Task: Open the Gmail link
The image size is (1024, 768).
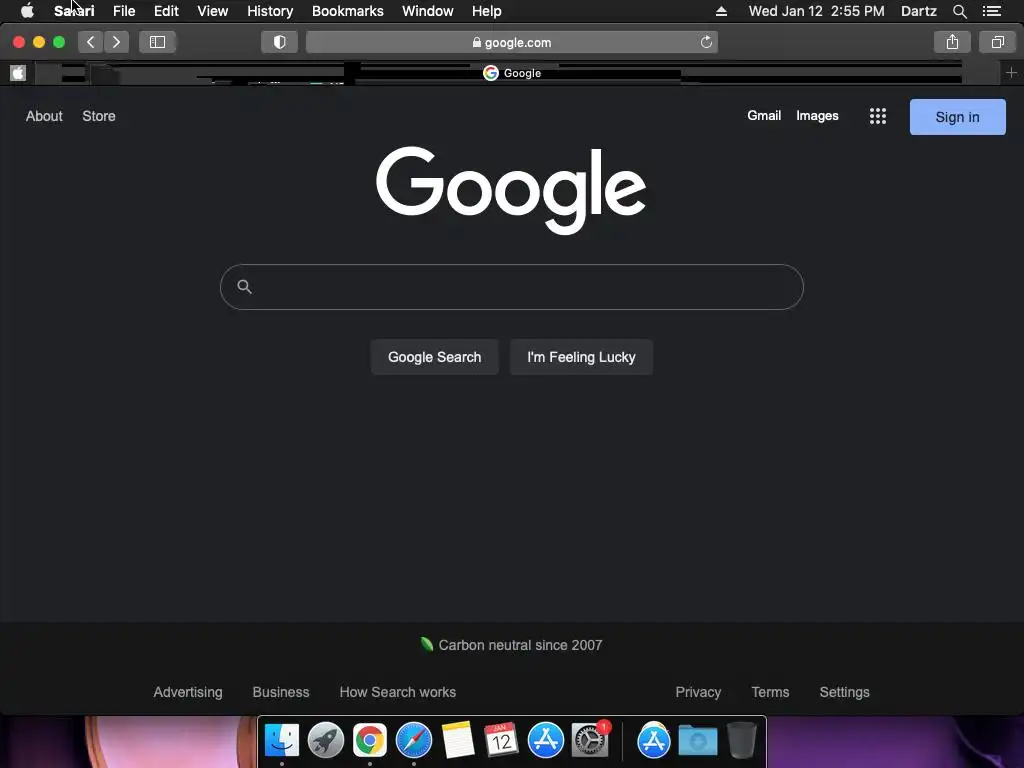Action: pos(764,116)
